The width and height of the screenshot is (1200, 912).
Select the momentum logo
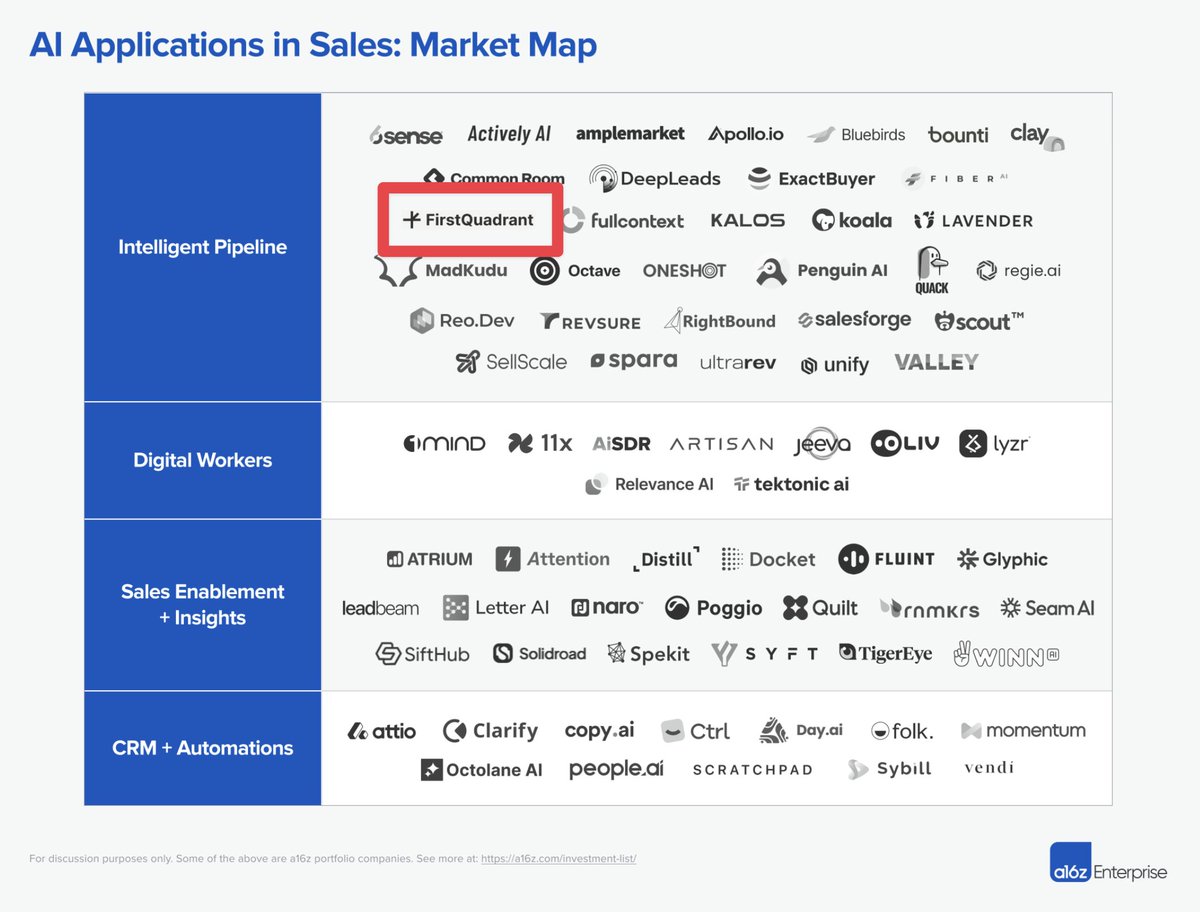pyautogui.click(x=1023, y=730)
